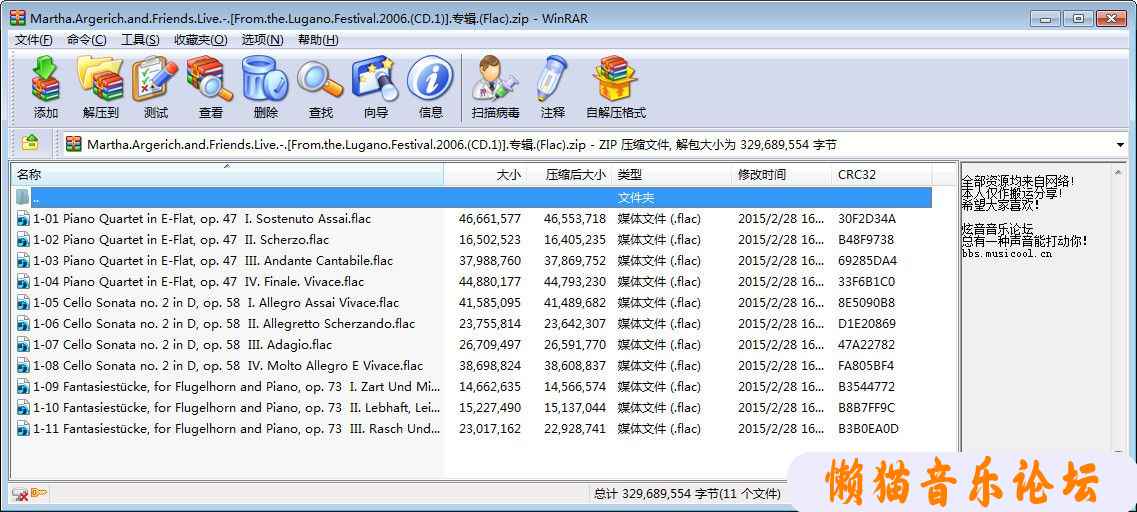Click the 查看 (View) toolbar icon
Viewport: 1137px width, 512px height.
point(210,79)
